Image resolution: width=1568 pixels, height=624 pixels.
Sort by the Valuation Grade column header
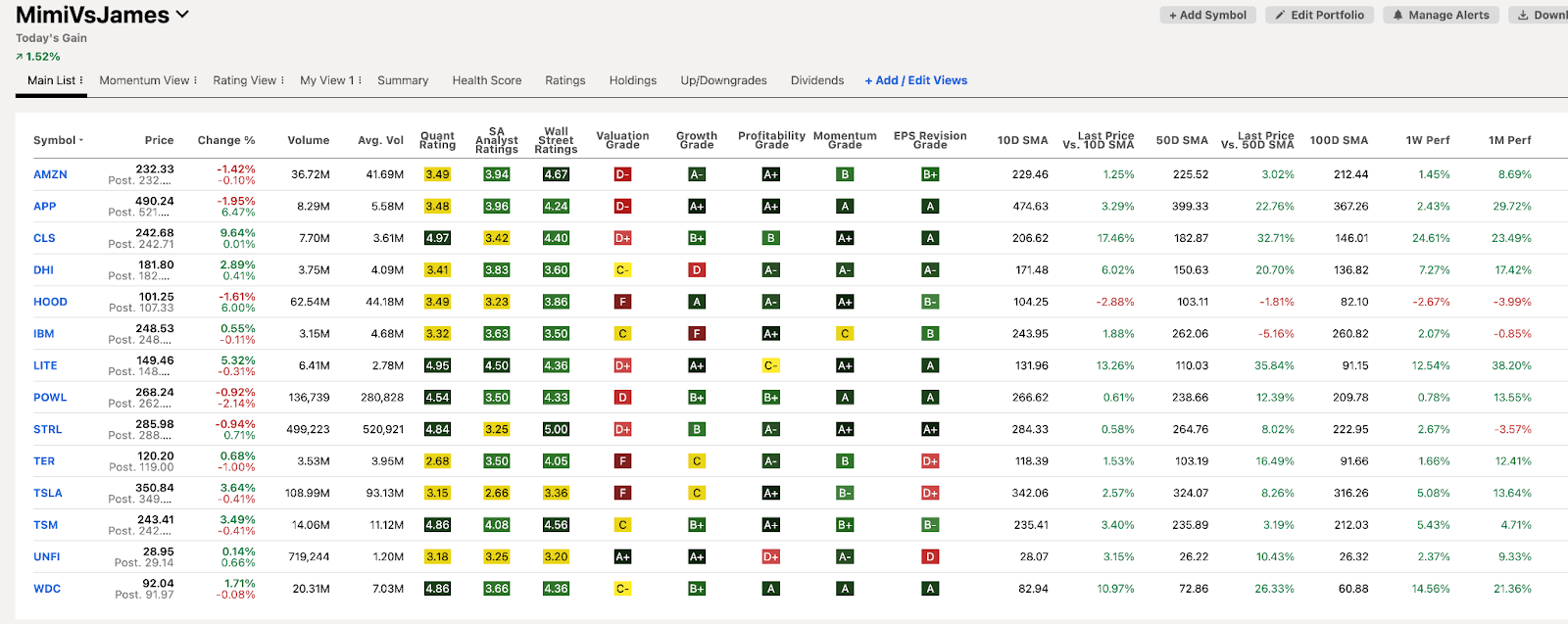(622, 140)
